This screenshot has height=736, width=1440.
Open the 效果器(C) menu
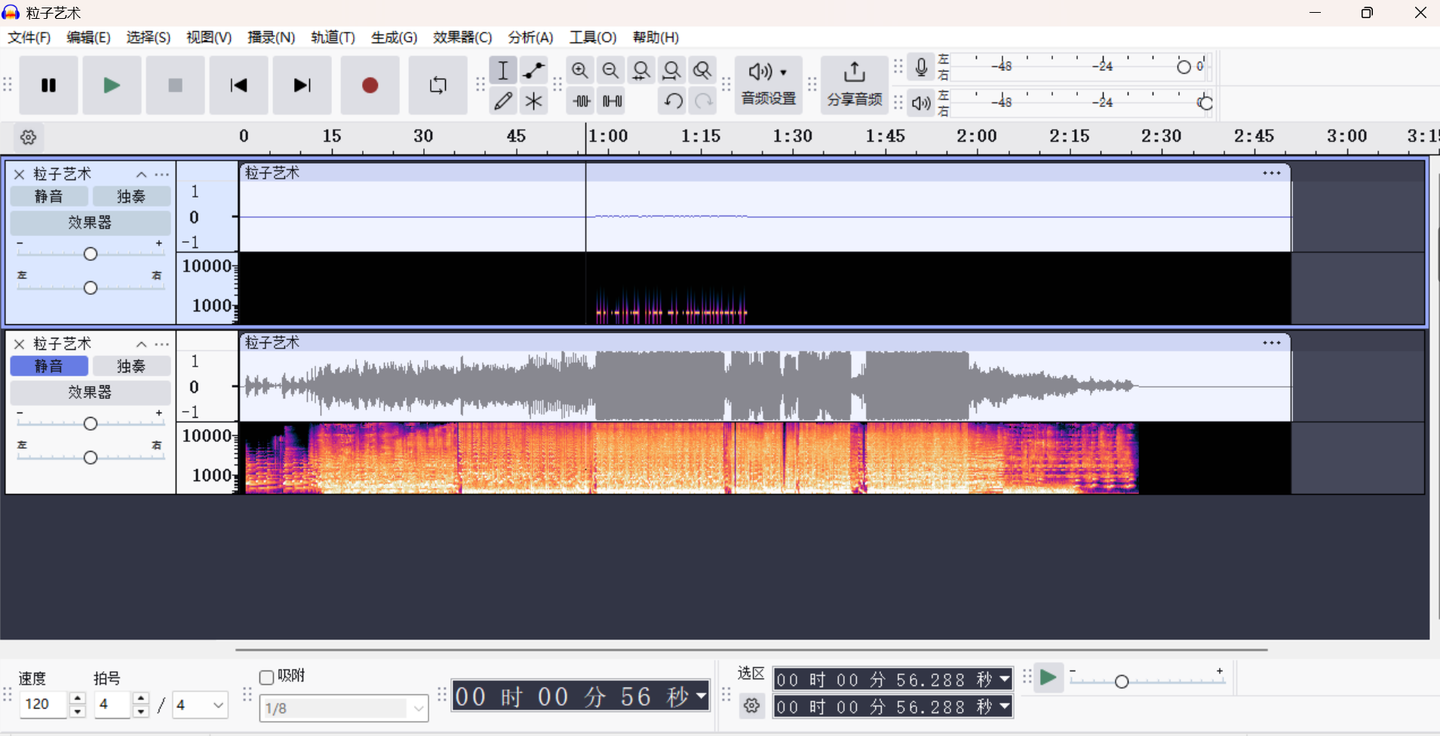[x=462, y=37]
